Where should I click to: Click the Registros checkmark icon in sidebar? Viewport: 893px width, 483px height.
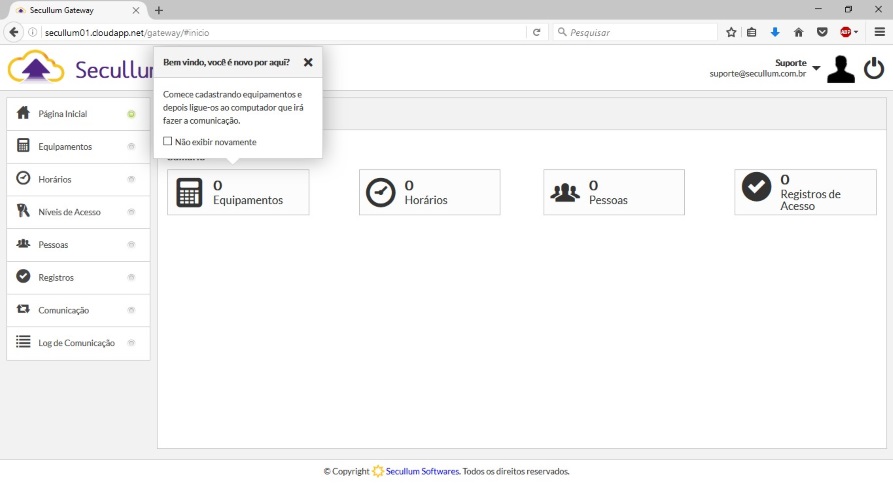coord(23,277)
